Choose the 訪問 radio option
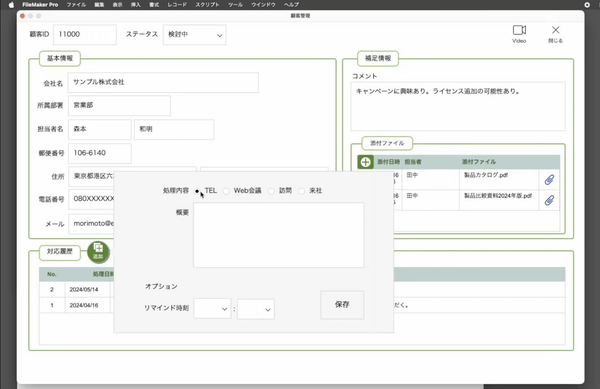This screenshot has height=389, width=600. pyautogui.click(x=271, y=191)
